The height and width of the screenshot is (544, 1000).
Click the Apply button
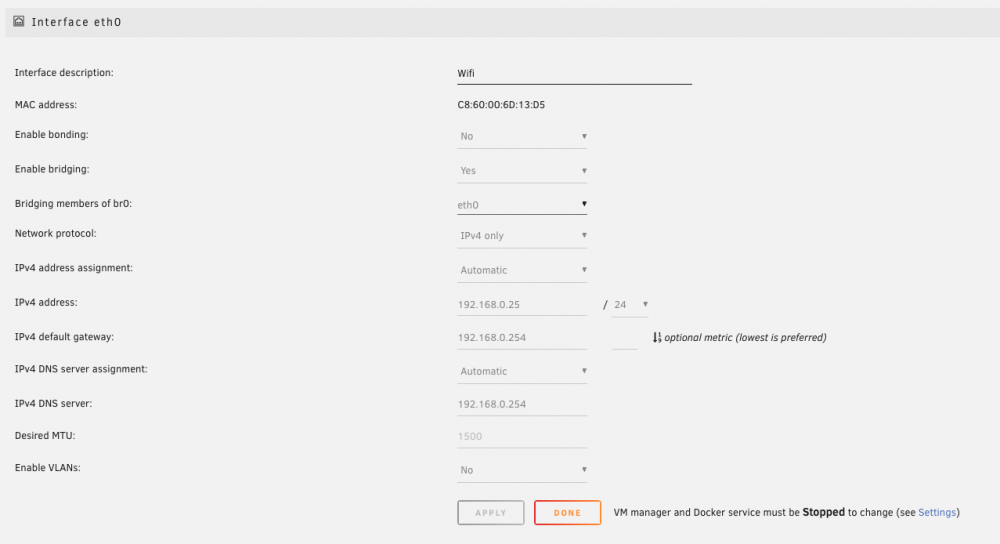coord(490,513)
